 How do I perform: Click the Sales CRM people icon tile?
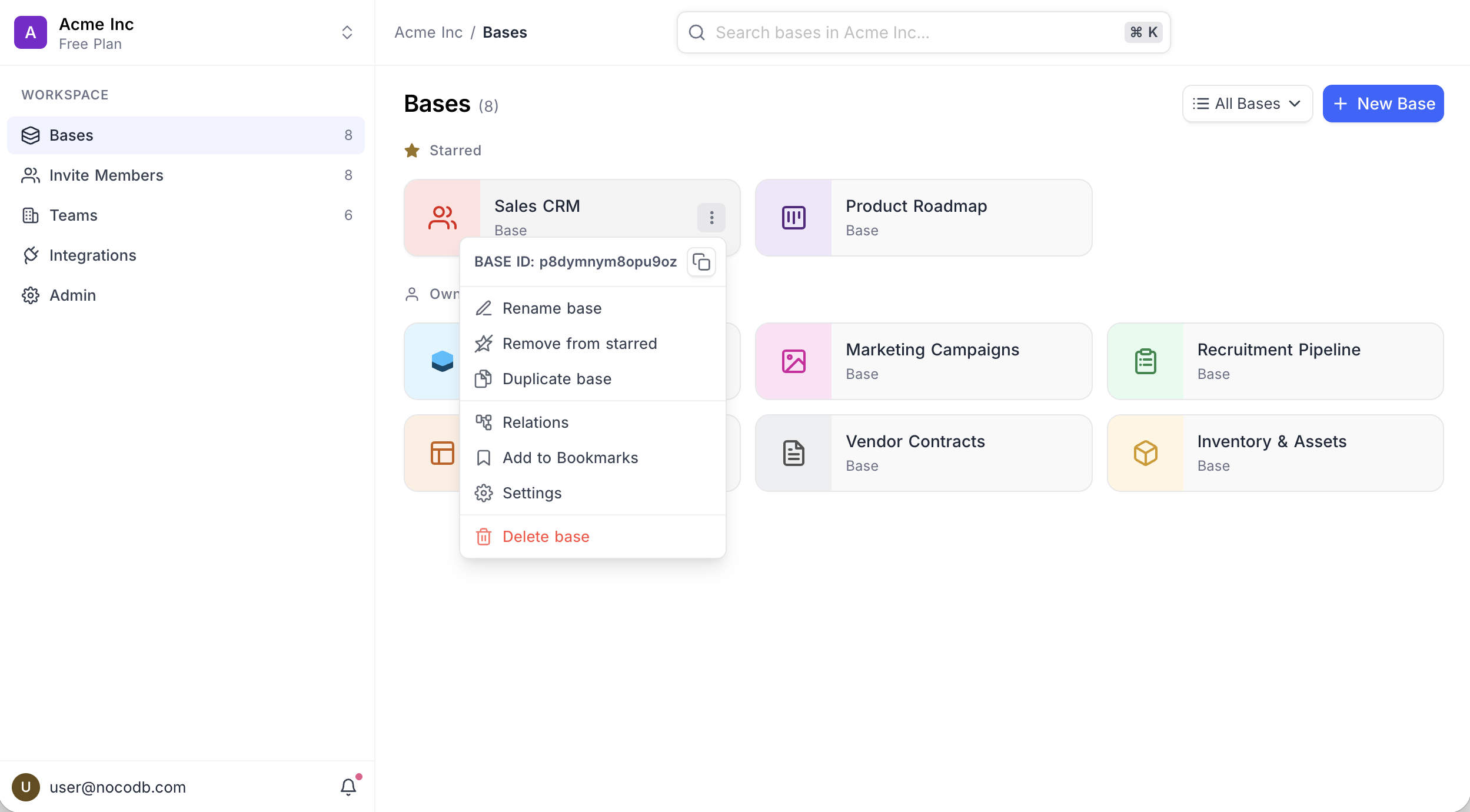pyautogui.click(x=443, y=218)
